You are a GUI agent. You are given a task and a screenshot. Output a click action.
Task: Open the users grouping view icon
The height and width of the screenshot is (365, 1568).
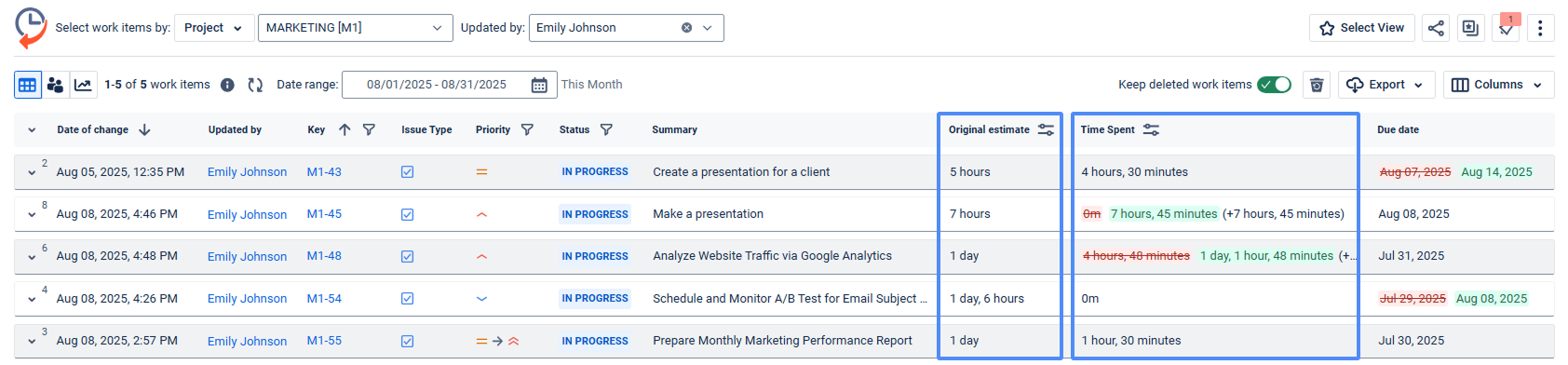pyautogui.click(x=55, y=85)
